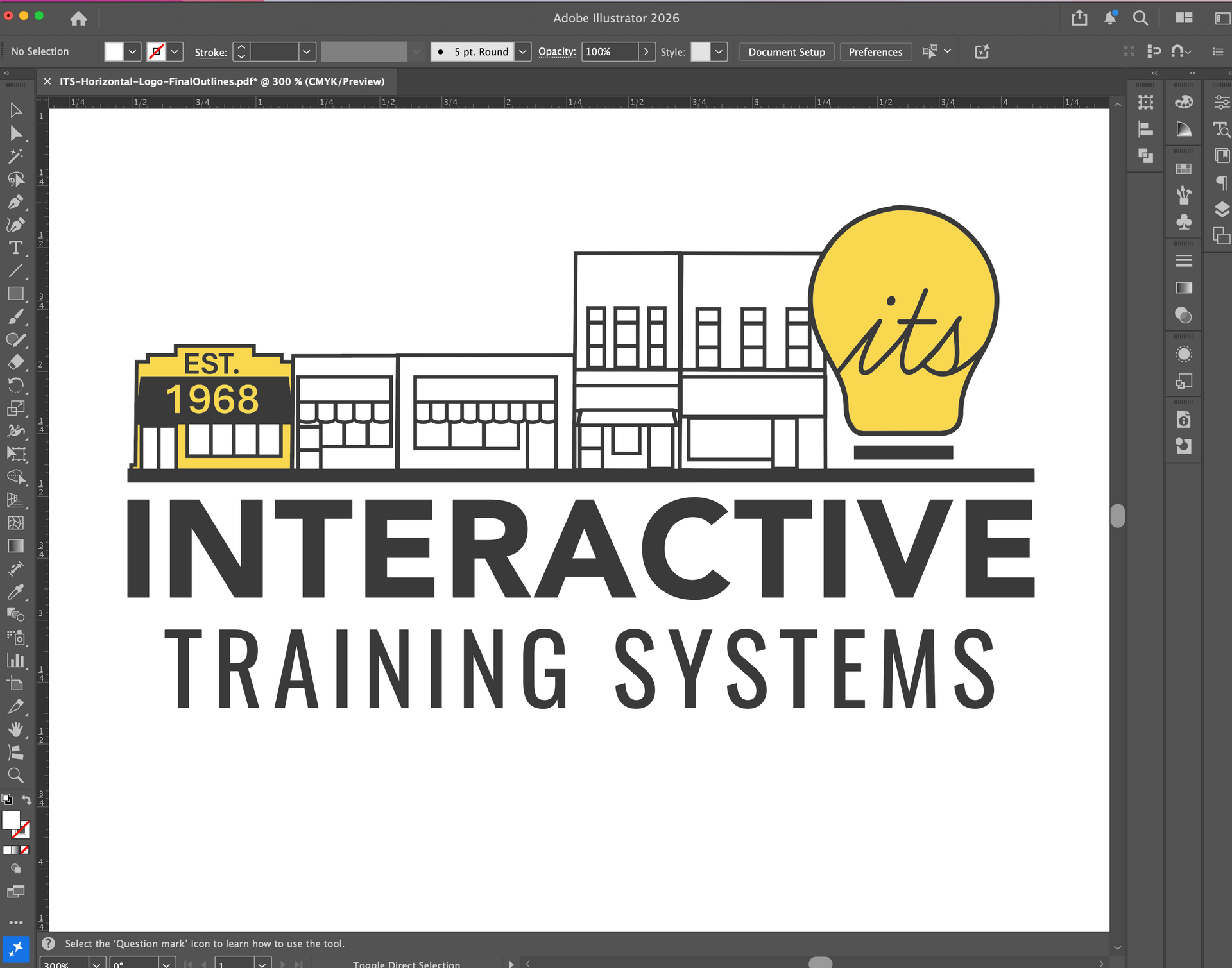Open the Layers panel icon
The width and height of the screenshot is (1232, 968).
[1222, 209]
